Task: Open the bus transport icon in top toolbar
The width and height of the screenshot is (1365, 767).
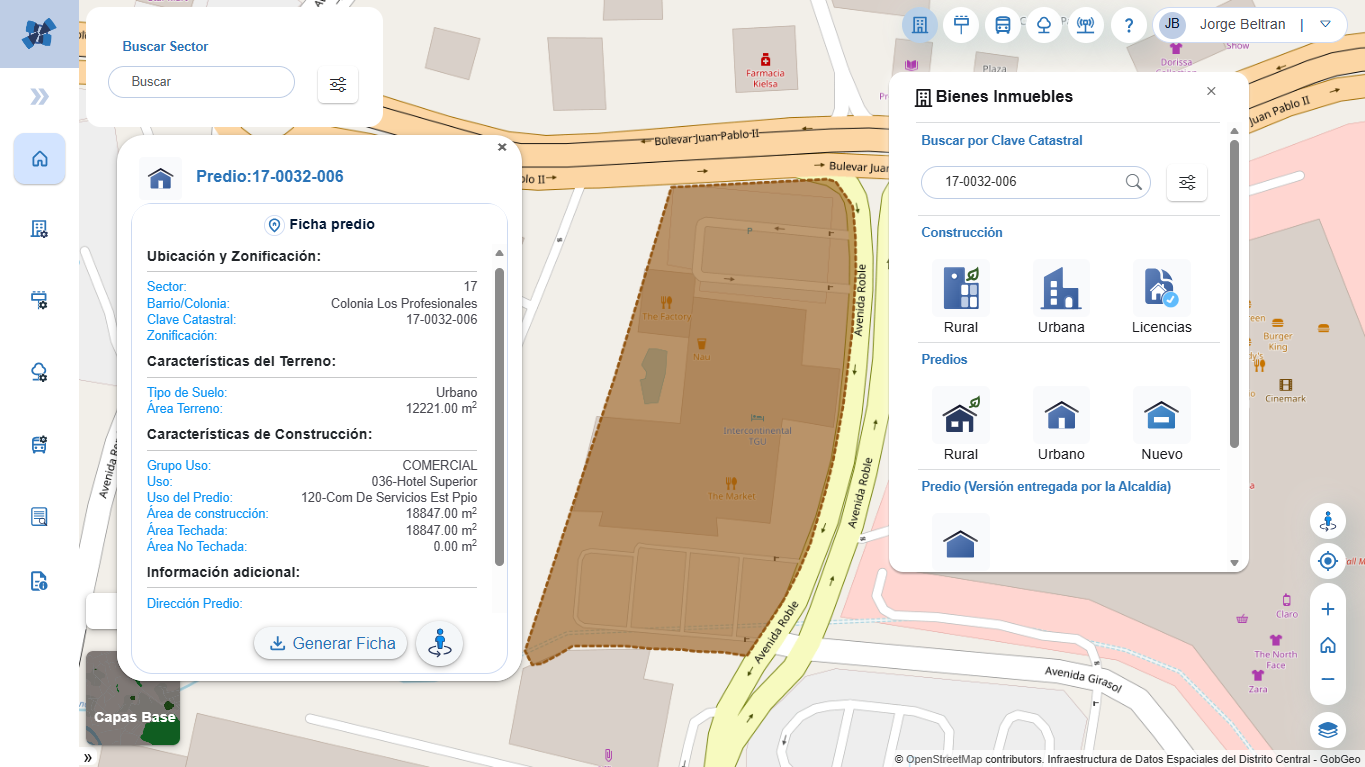Action: [1002, 25]
